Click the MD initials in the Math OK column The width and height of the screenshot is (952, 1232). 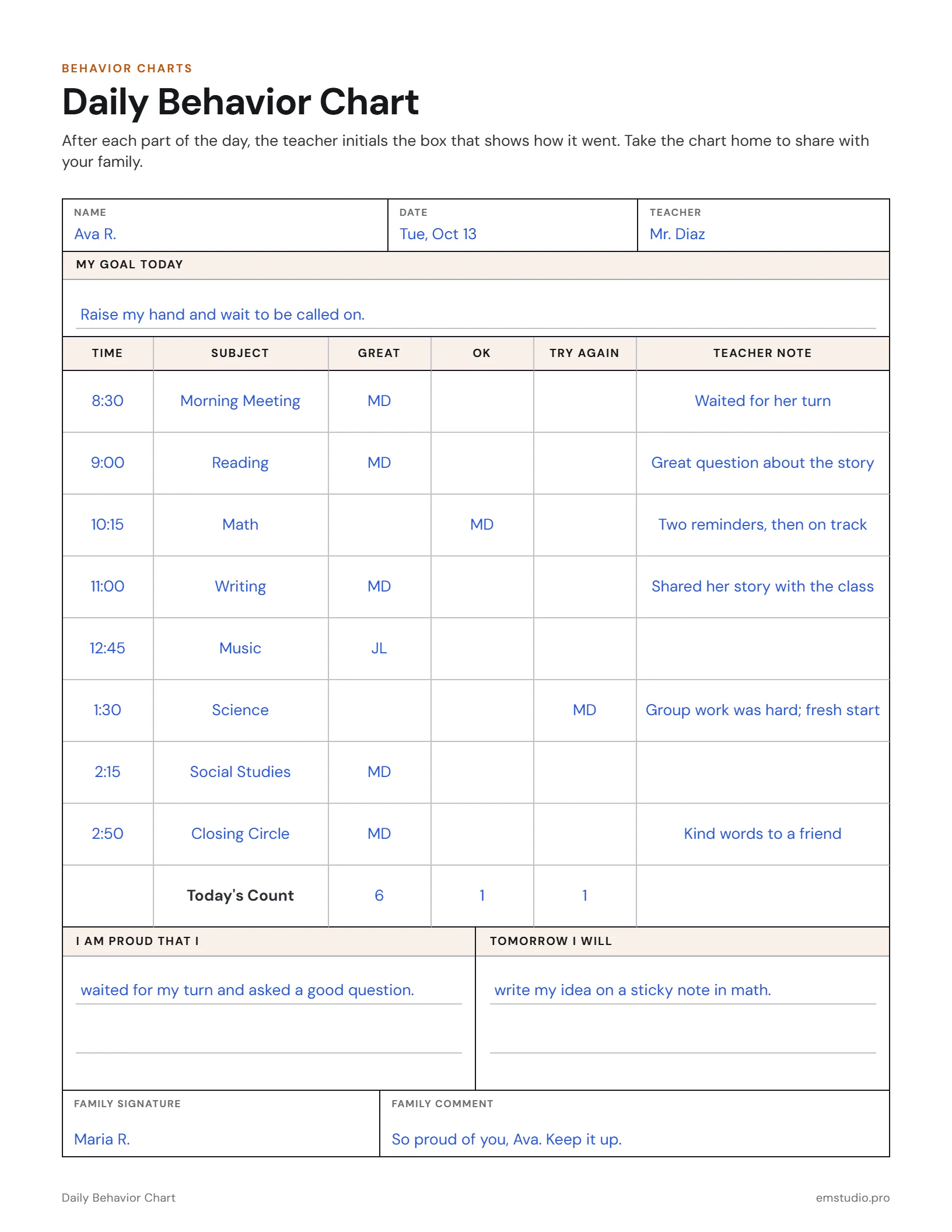tap(482, 524)
